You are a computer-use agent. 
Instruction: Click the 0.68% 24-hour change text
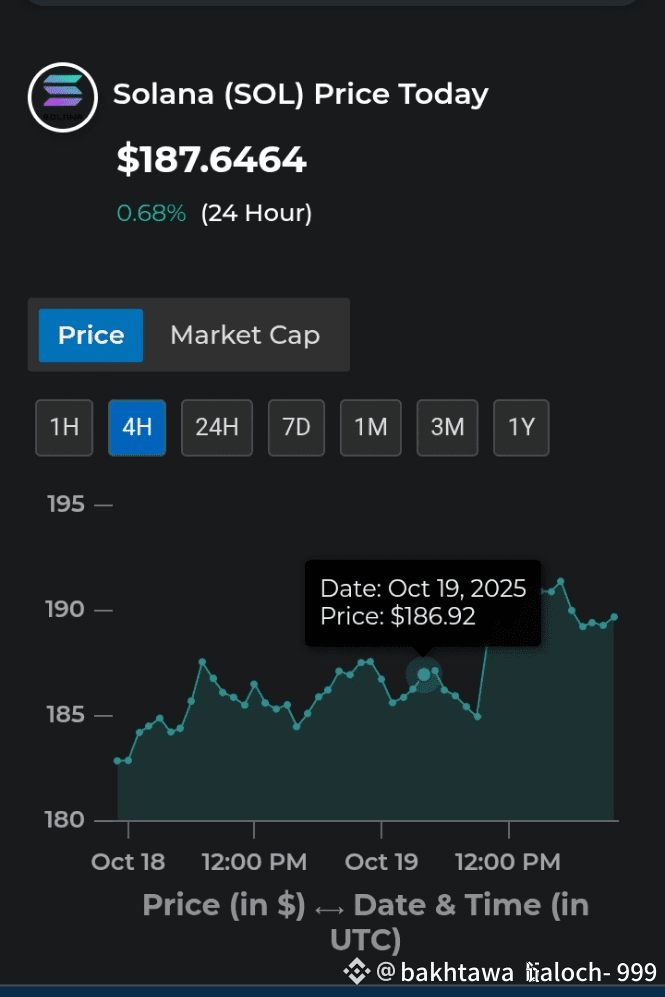(151, 213)
